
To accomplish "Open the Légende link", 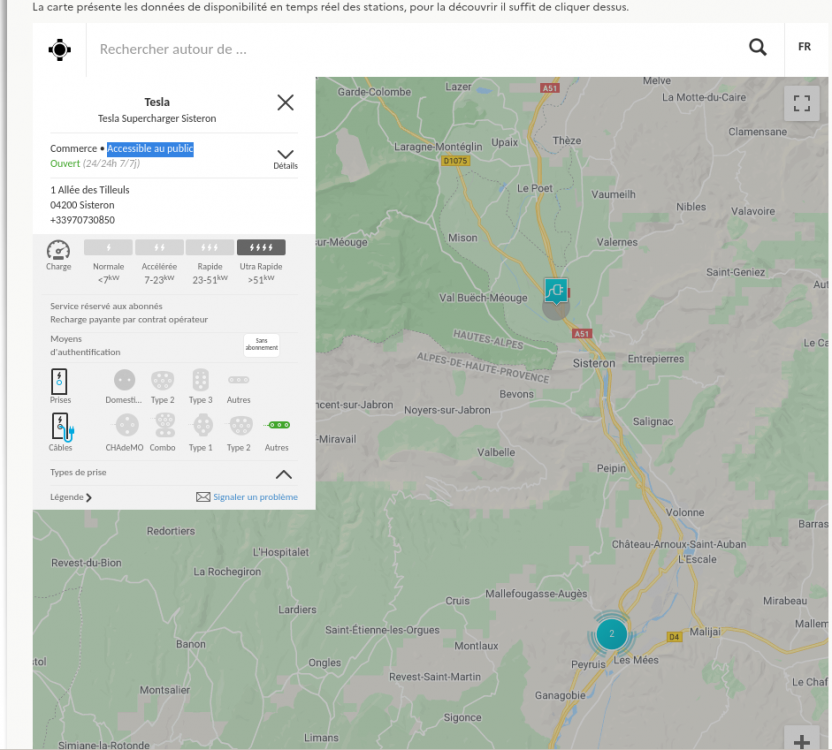I will [x=71, y=497].
